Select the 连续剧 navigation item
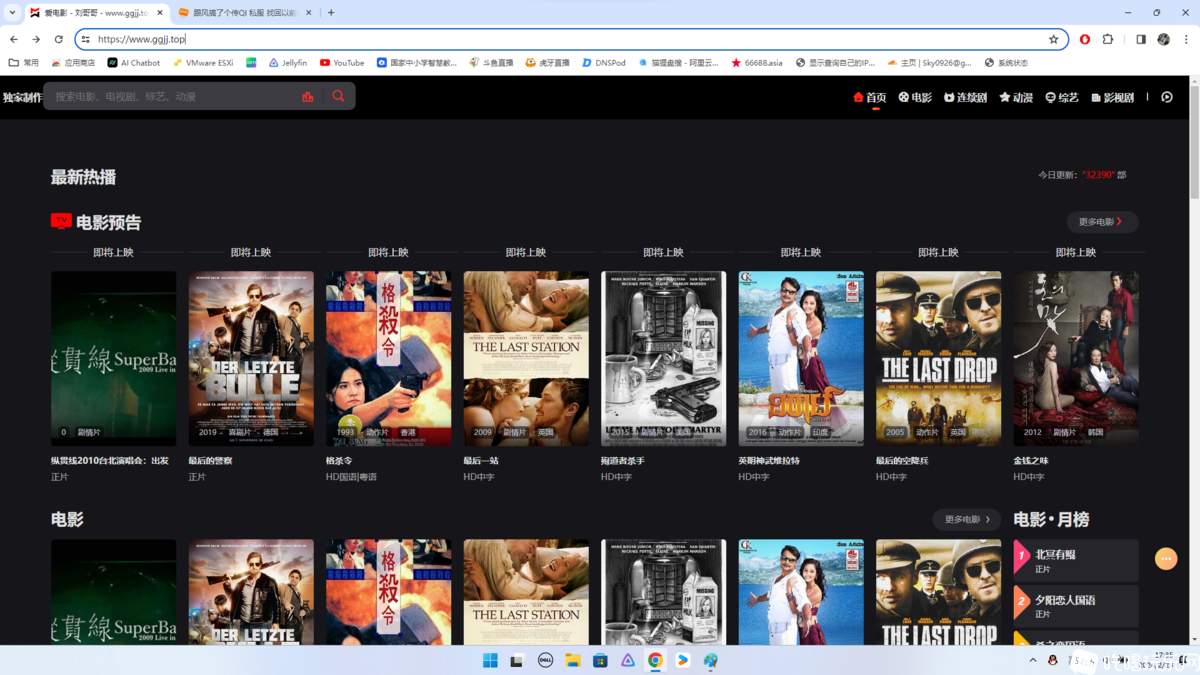 pyautogui.click(x=965, y=97)
